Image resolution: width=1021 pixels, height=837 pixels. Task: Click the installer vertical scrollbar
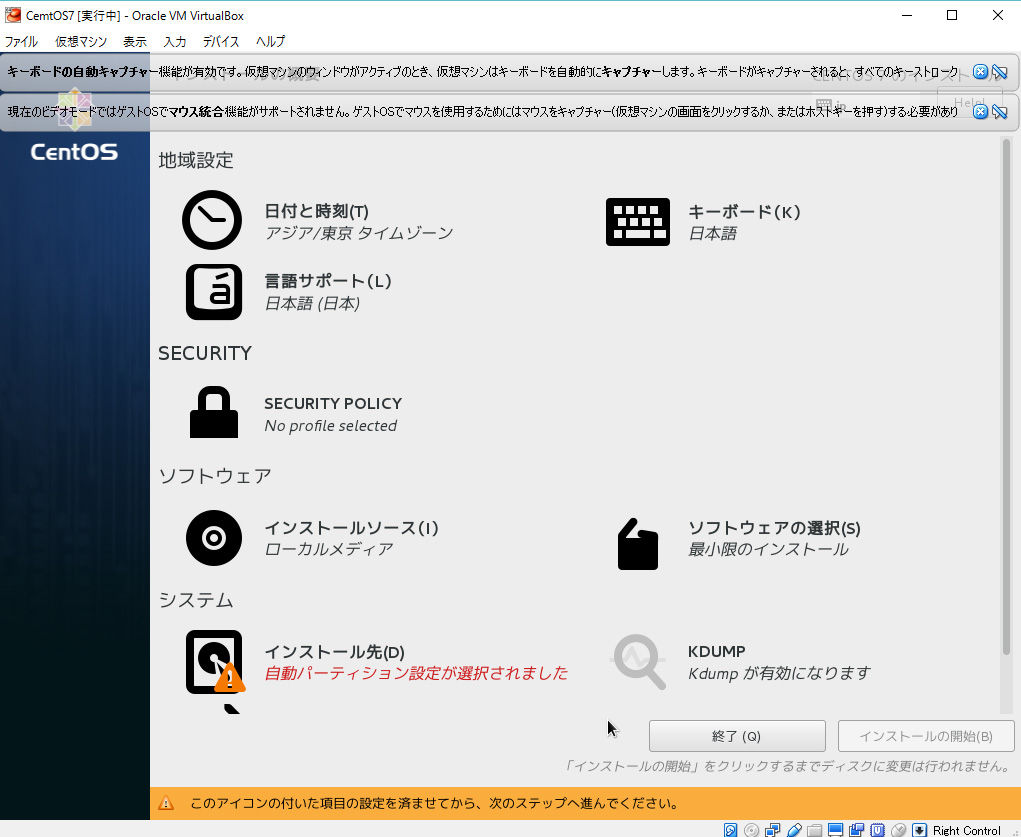(1006, 397)
